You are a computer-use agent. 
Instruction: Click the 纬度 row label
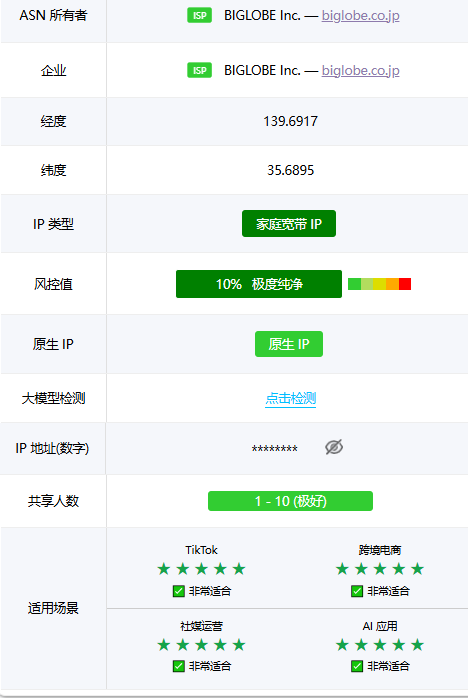coord(53,170)
